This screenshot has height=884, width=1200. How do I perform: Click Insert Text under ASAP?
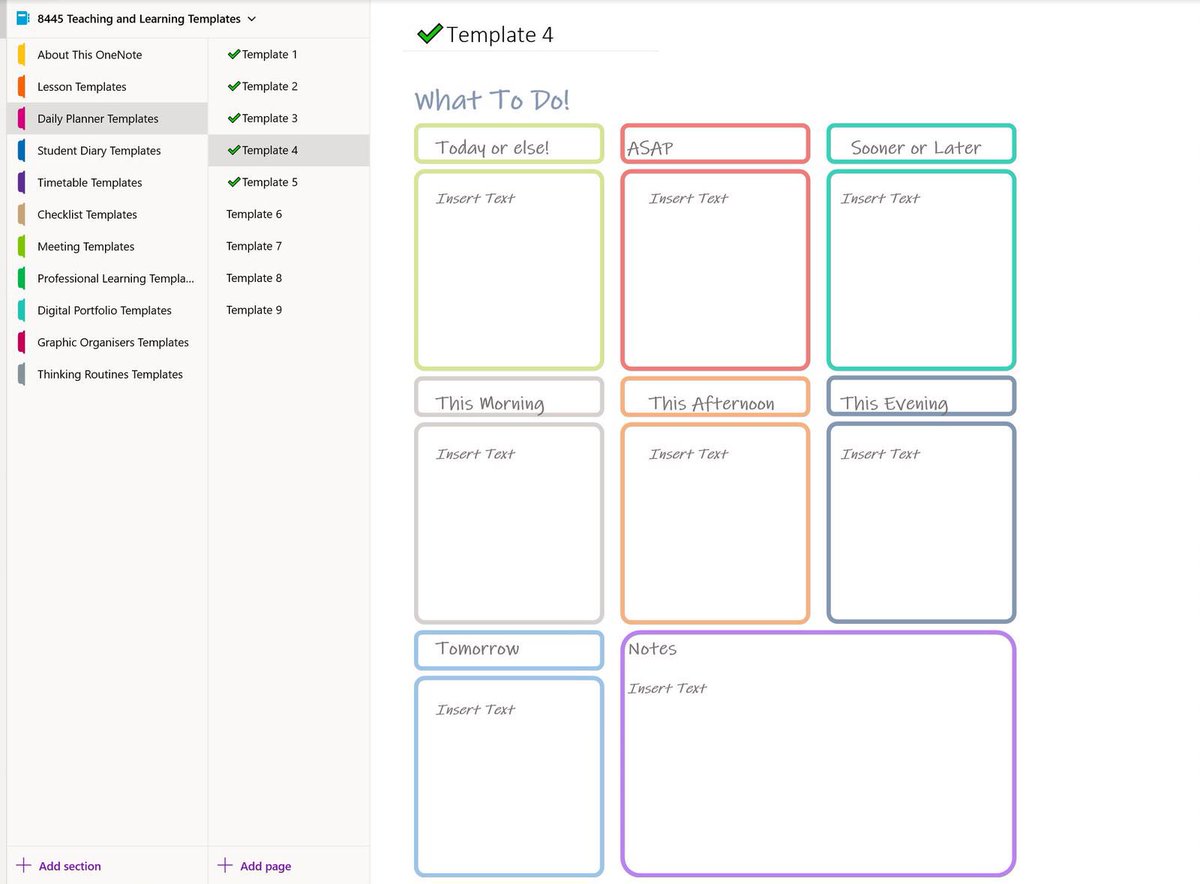coord(689,199)
